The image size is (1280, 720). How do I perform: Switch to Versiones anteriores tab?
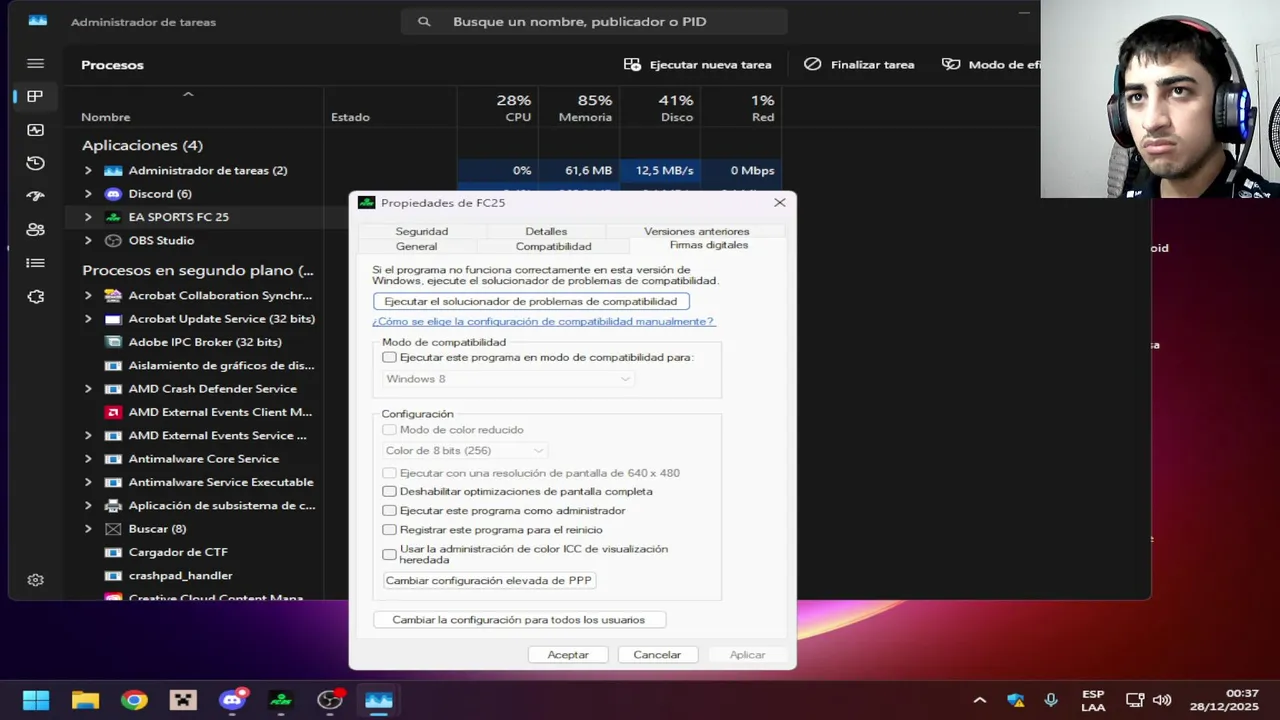point(696,231)
